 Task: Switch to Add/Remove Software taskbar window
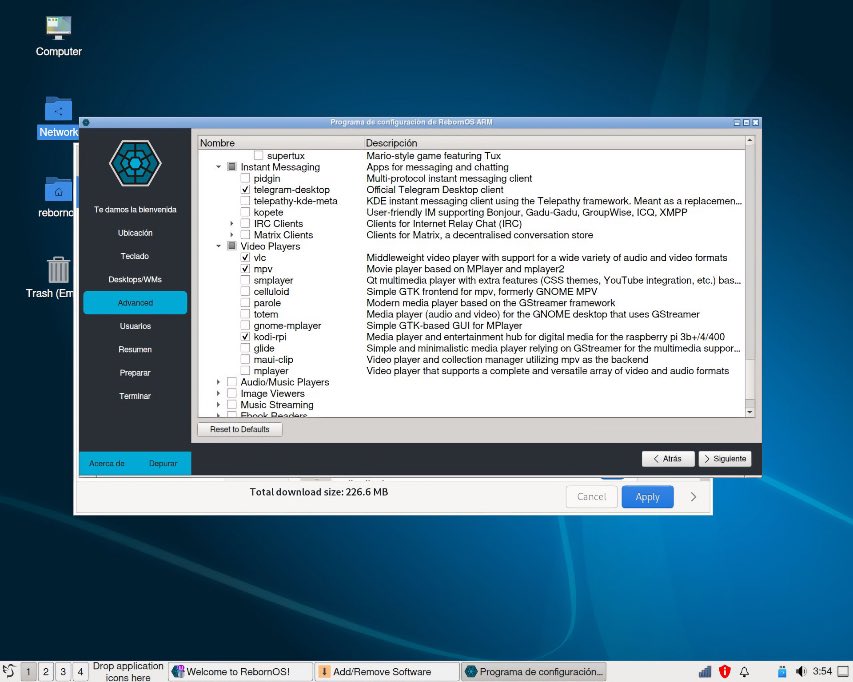(387, 672)
